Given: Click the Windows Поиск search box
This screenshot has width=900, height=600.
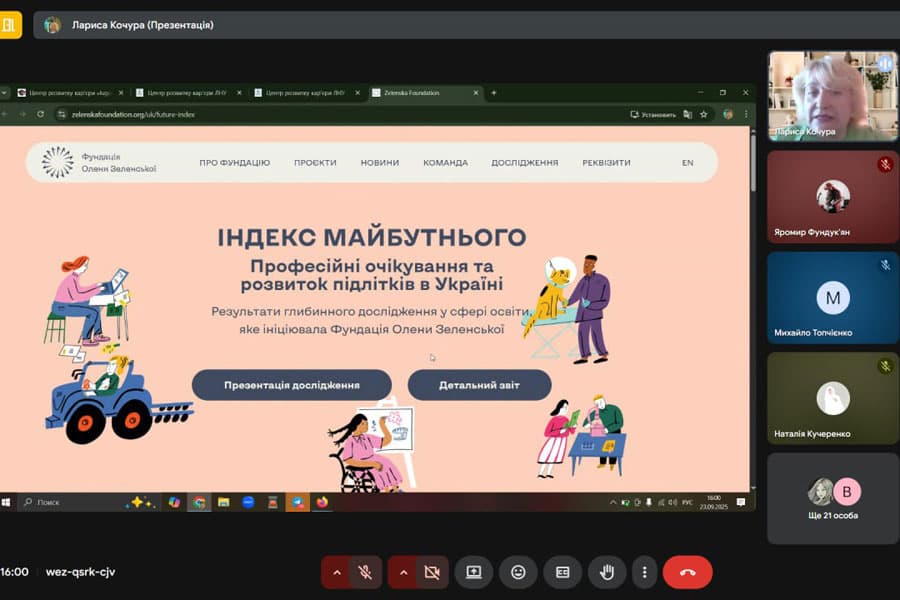Looking at the screenshot, I should (72, 502).
